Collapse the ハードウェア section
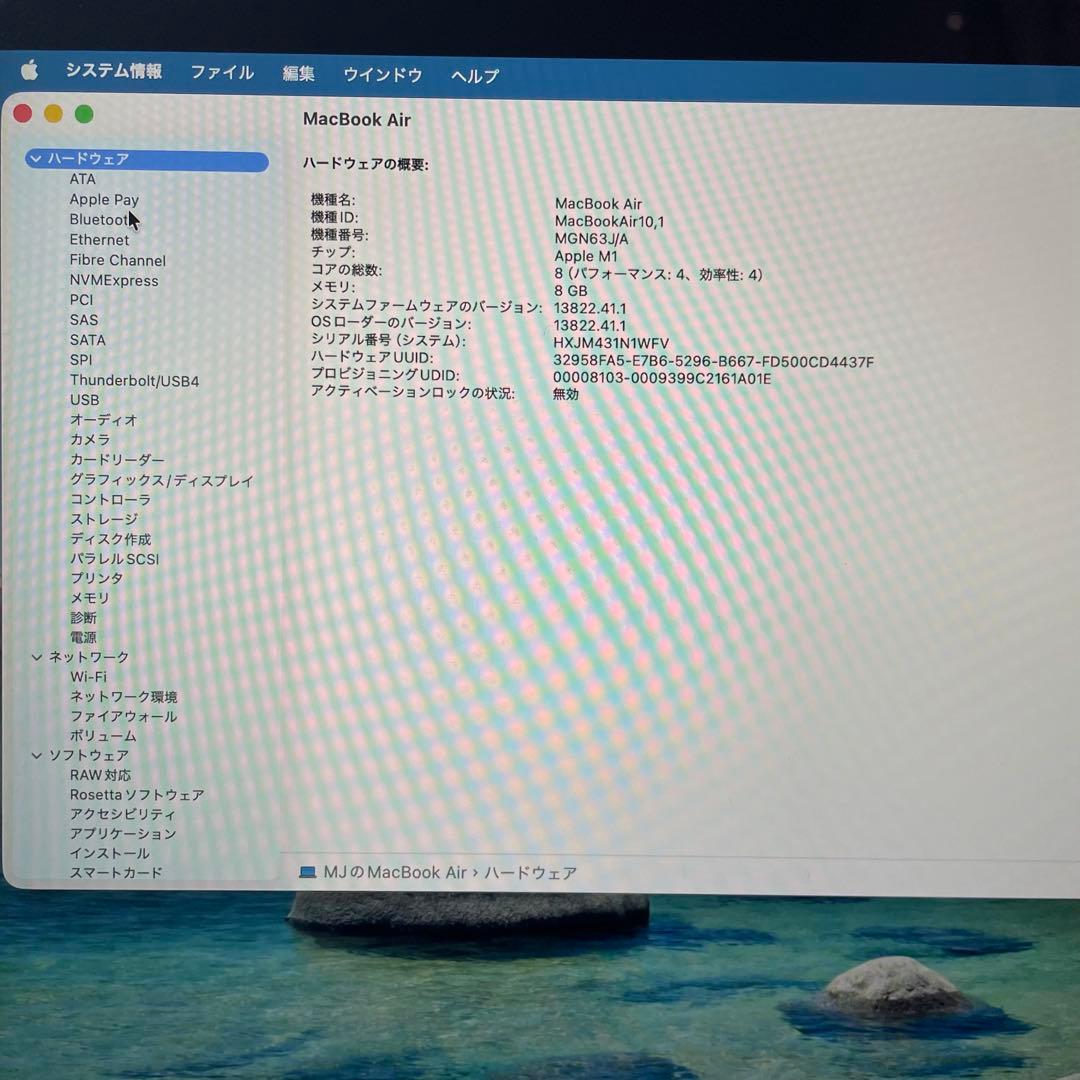Image resolution: width=1080 pixels, height=1080 pixels. point(36,159)
